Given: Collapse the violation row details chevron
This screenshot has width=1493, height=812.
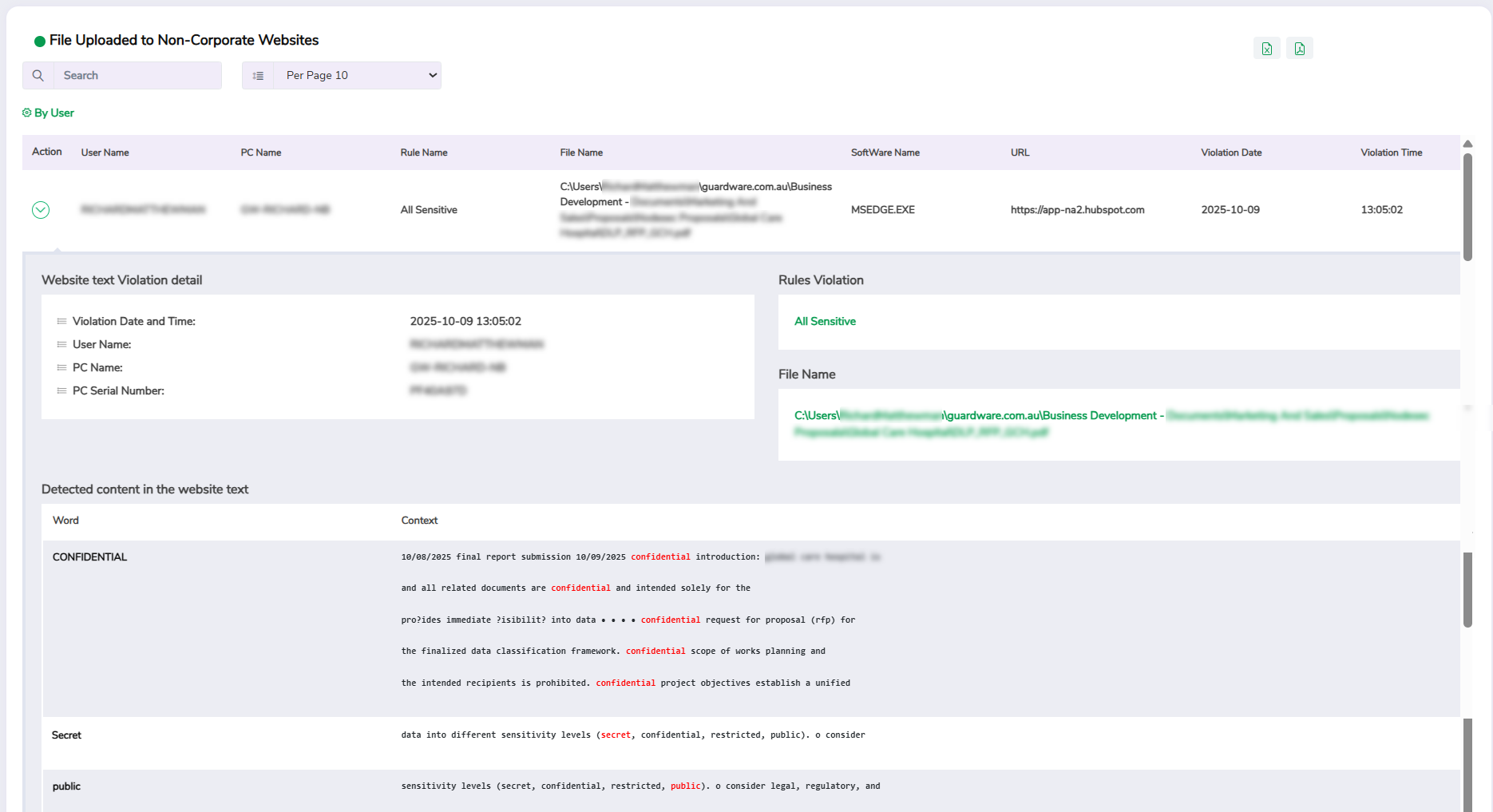Looking at the screenshot, I should [41, 210].
